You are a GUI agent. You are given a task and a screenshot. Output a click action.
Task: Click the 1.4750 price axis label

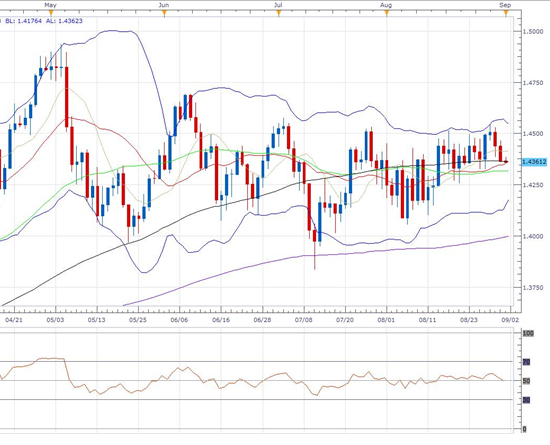coord(533,83)
